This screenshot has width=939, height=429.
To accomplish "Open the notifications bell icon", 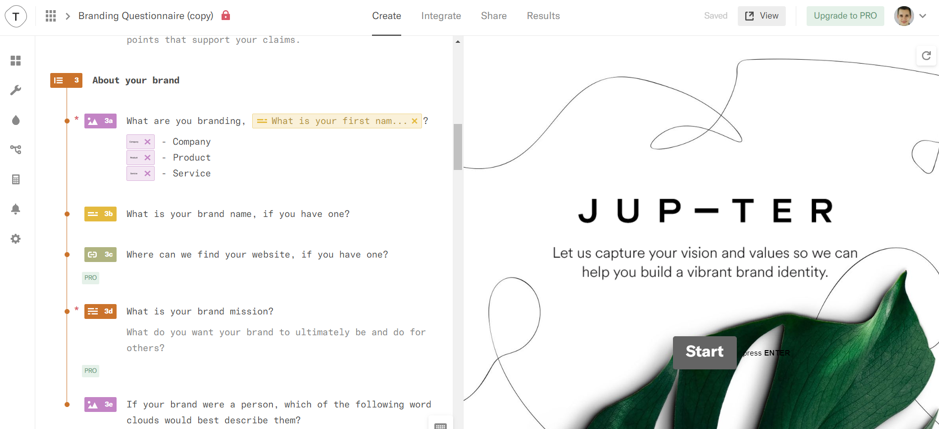I will click(16, 209).
